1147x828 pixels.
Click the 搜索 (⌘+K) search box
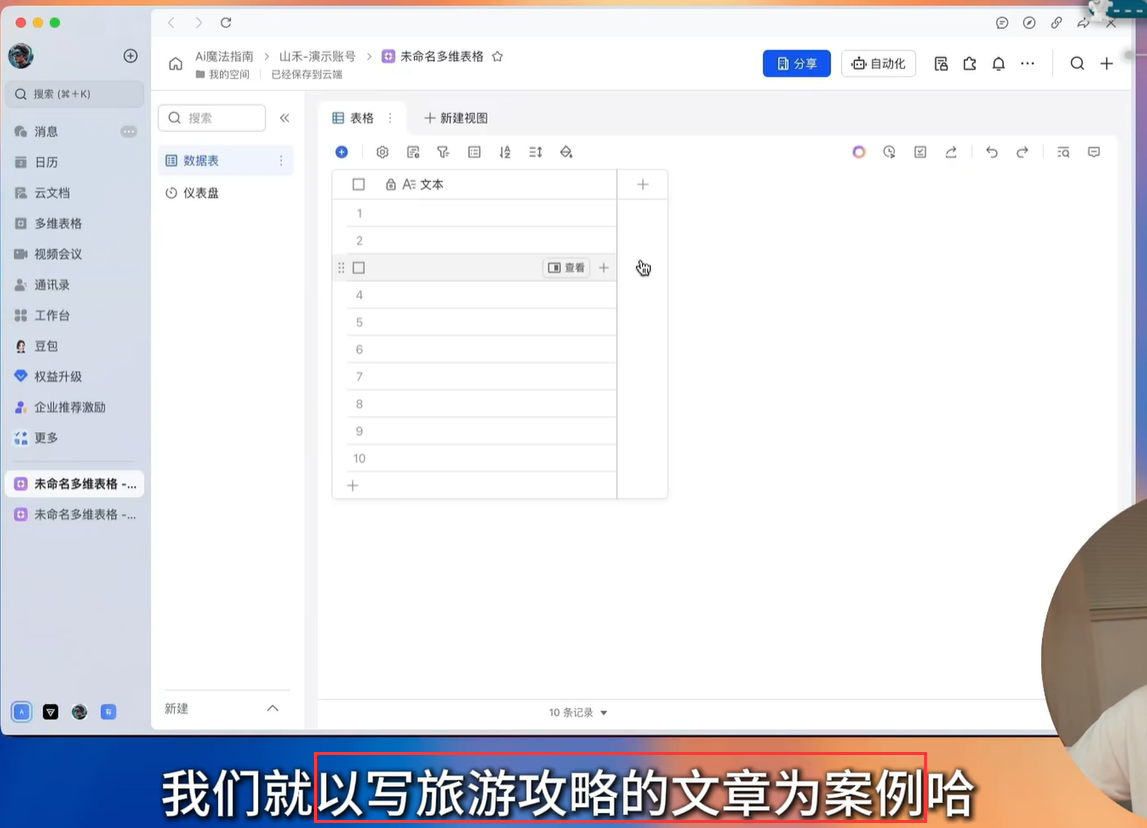tap(74, 94)
